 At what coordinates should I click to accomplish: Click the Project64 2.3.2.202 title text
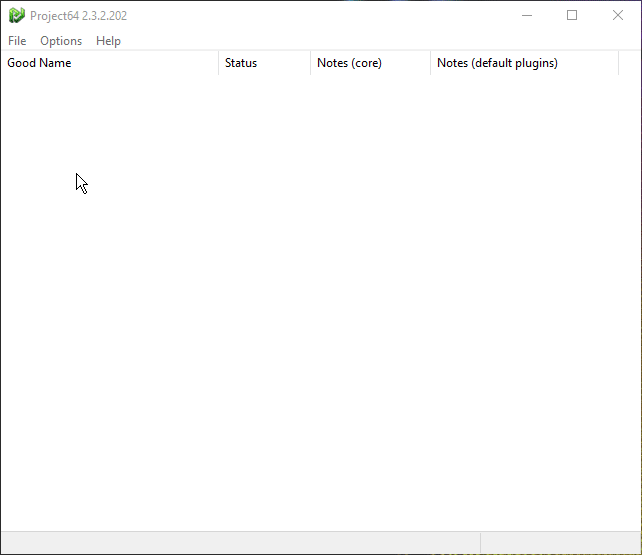click(x=78, y=16)
